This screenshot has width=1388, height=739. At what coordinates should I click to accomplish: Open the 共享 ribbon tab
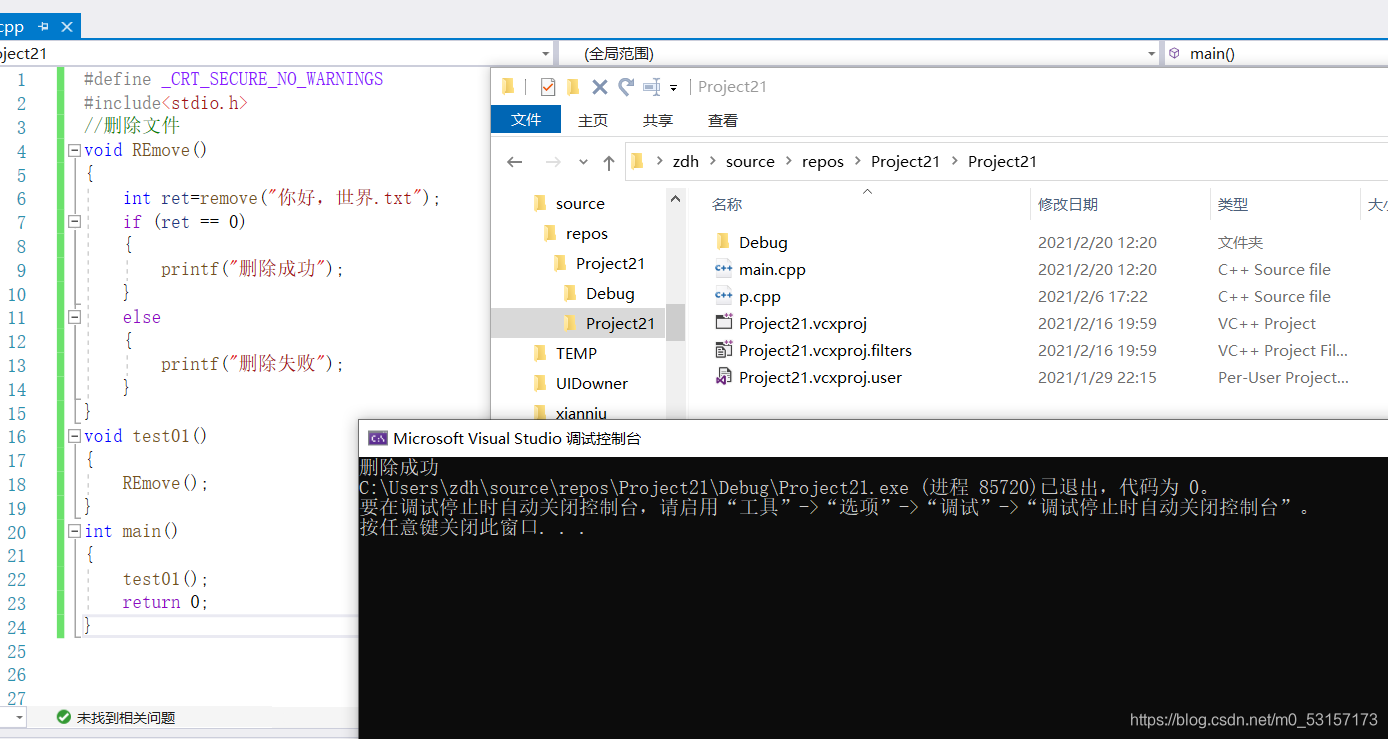(658, 120)
